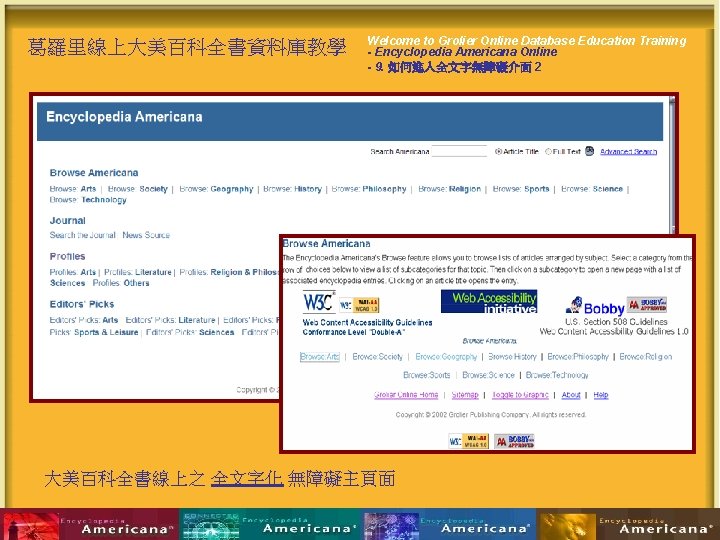Open Profiles: Literature link

pyautogui.click(x=138, y=272)
